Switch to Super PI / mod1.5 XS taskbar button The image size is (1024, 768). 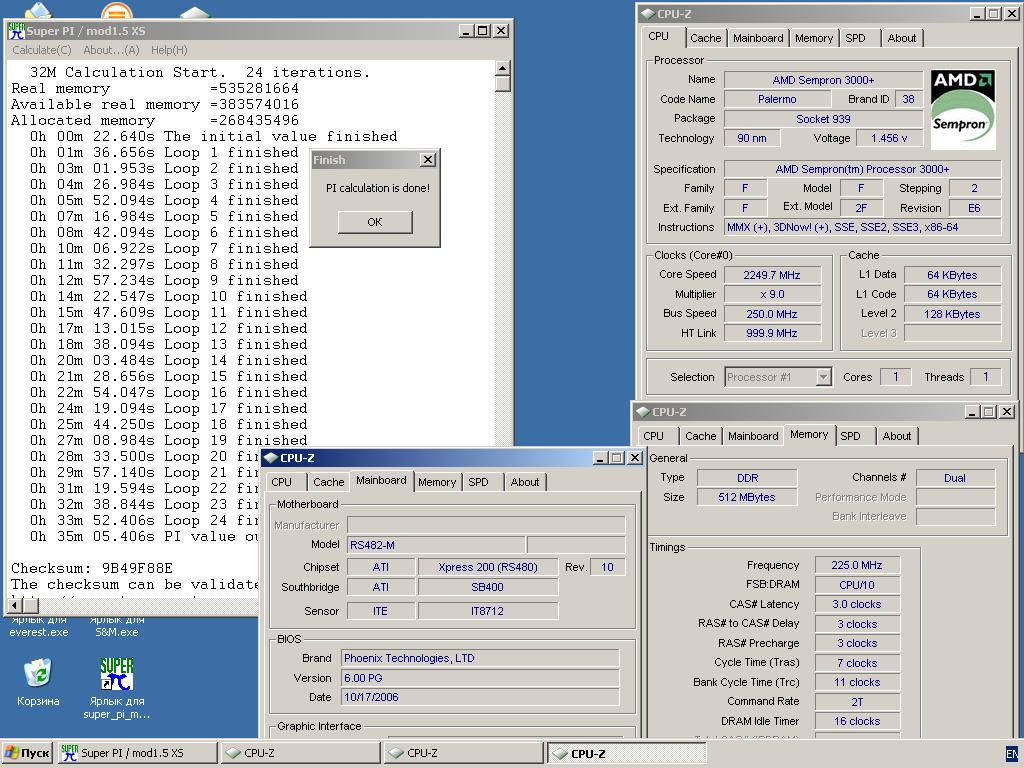click(136, 753)
